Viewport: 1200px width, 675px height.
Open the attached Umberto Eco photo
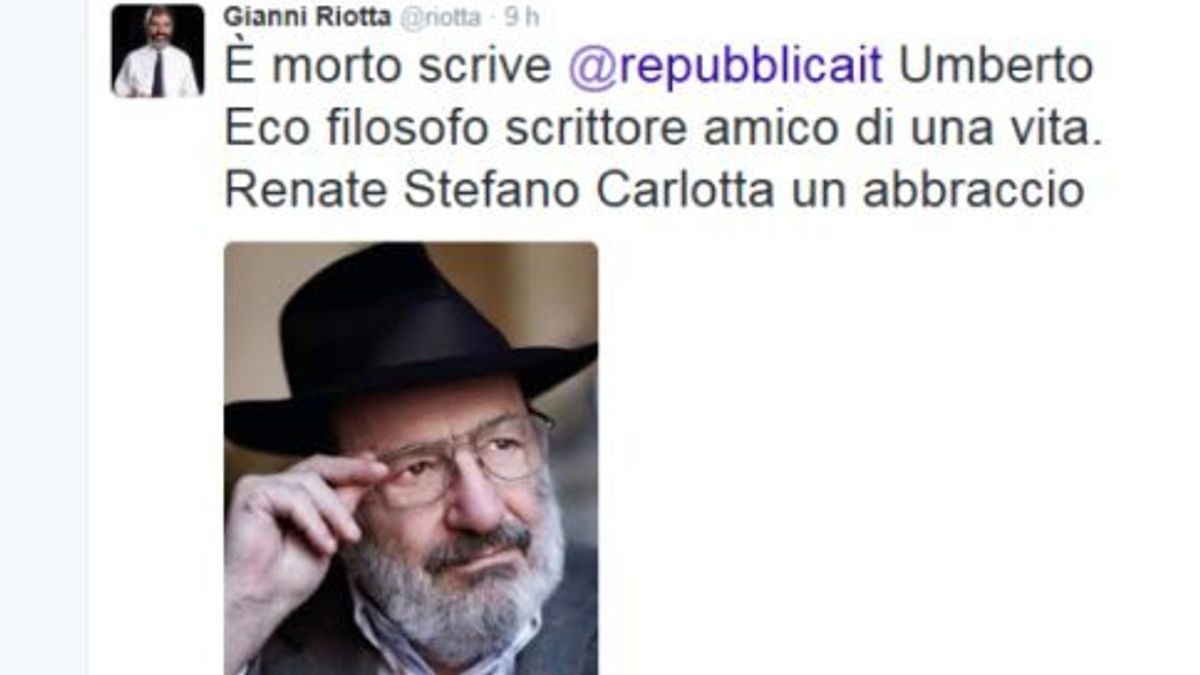411,458
